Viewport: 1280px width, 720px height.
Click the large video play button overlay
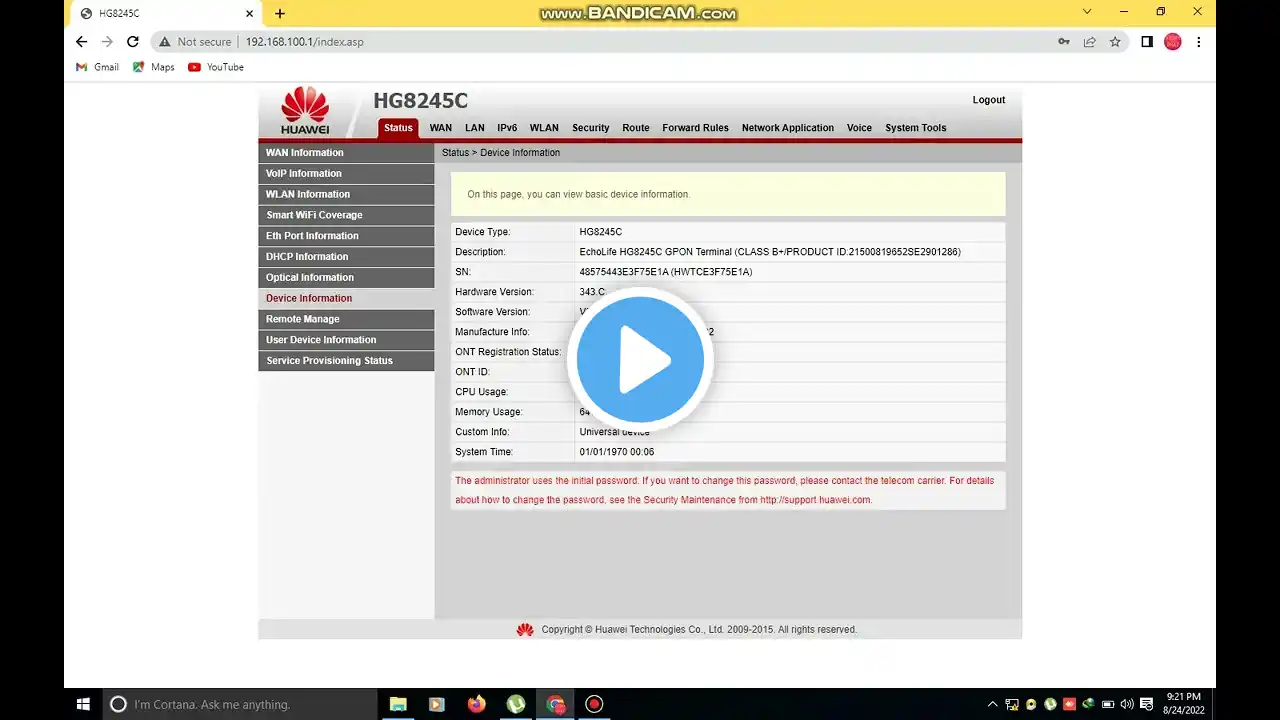(640, 359)
